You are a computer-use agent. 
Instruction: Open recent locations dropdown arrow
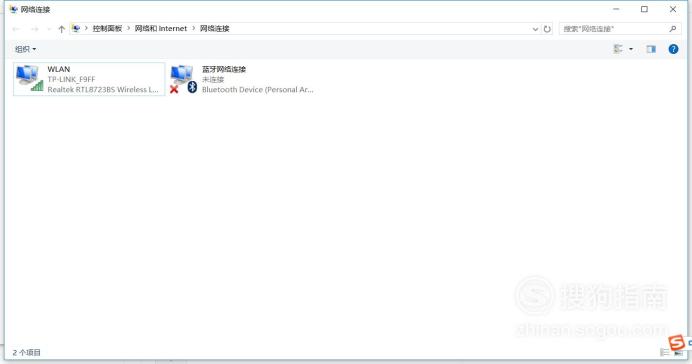[x=49, y=29]
